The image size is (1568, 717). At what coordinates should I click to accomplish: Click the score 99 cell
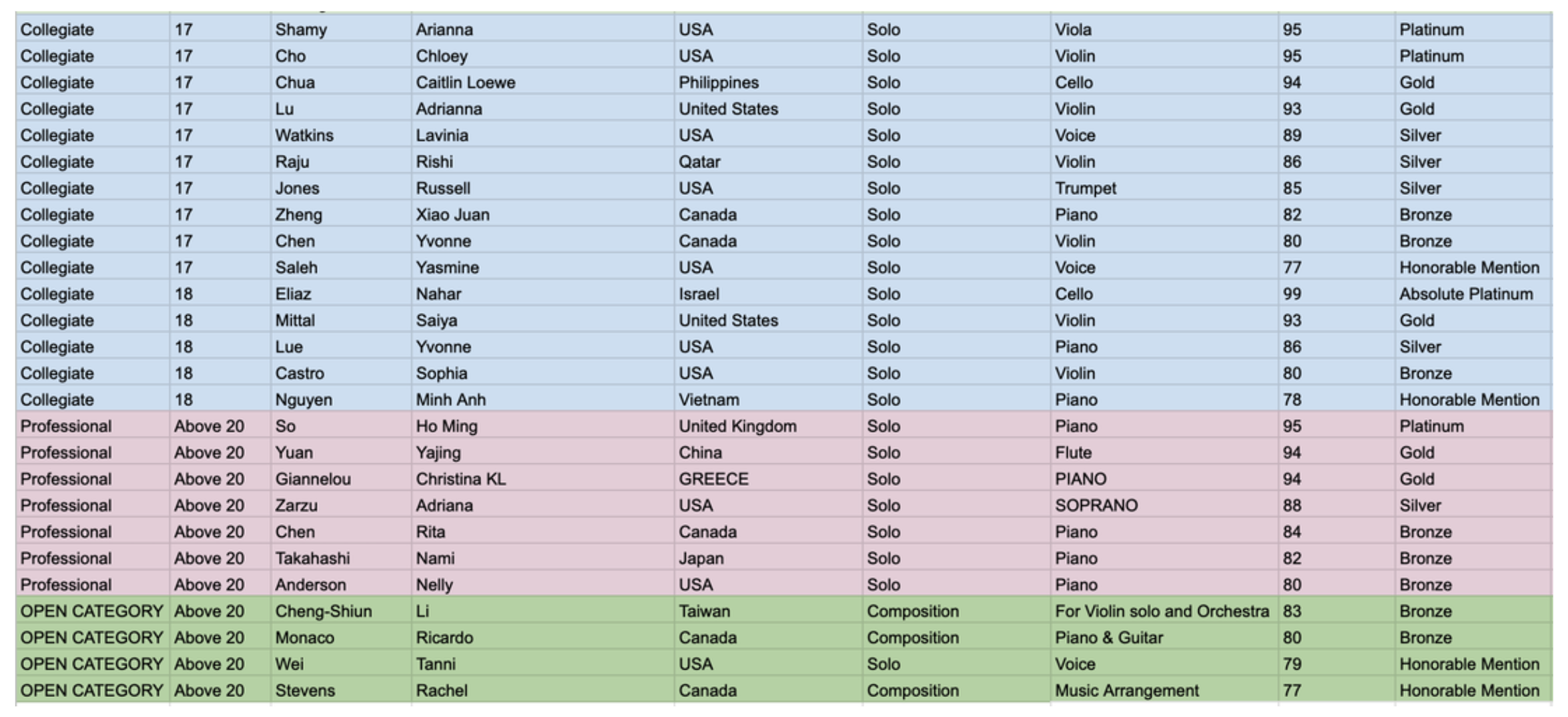[x=1292, y=294]
